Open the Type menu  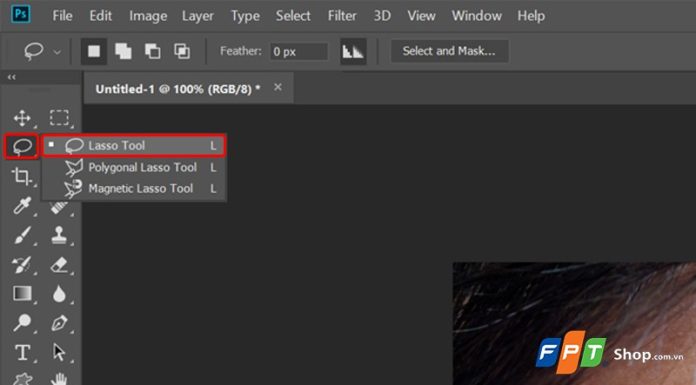(x=245, y=16)
